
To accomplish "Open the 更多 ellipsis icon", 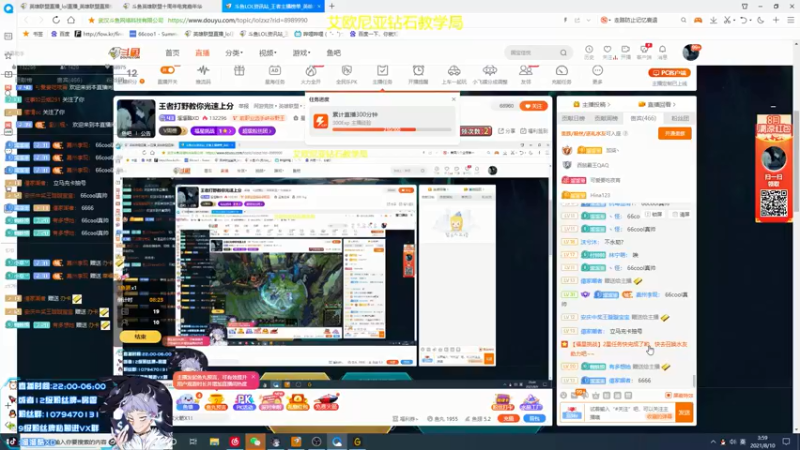I will [x=597, y=70].
